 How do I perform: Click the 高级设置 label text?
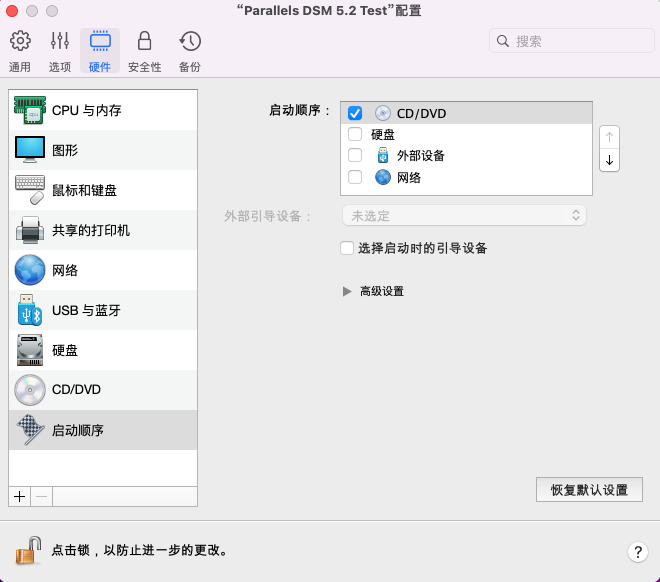click(x=382, y=291)
